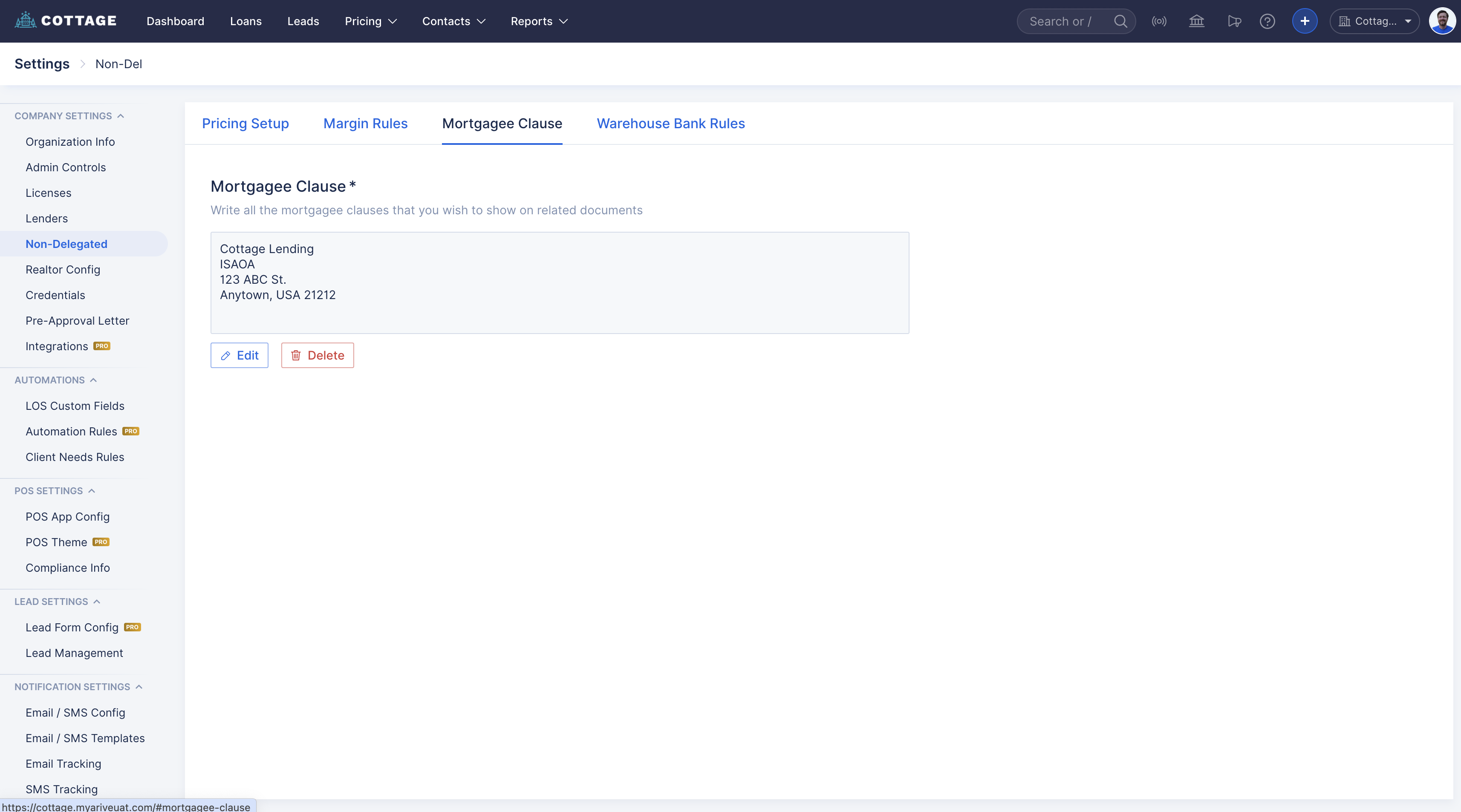Click the Edit mortgagee clause button

pyautogui.click(x=240, y=355)
